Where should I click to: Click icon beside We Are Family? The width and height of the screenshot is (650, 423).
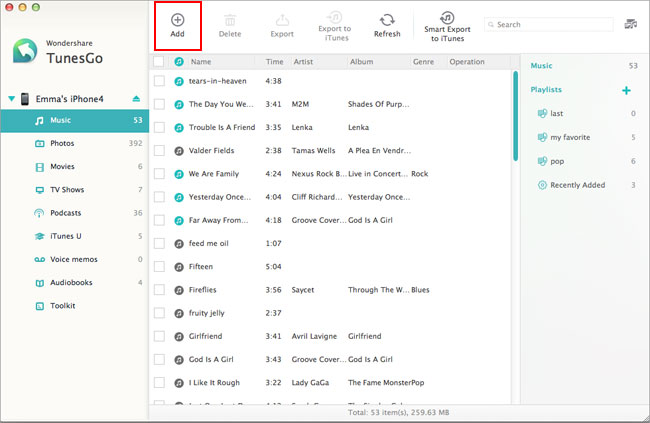tap(179, 174)
